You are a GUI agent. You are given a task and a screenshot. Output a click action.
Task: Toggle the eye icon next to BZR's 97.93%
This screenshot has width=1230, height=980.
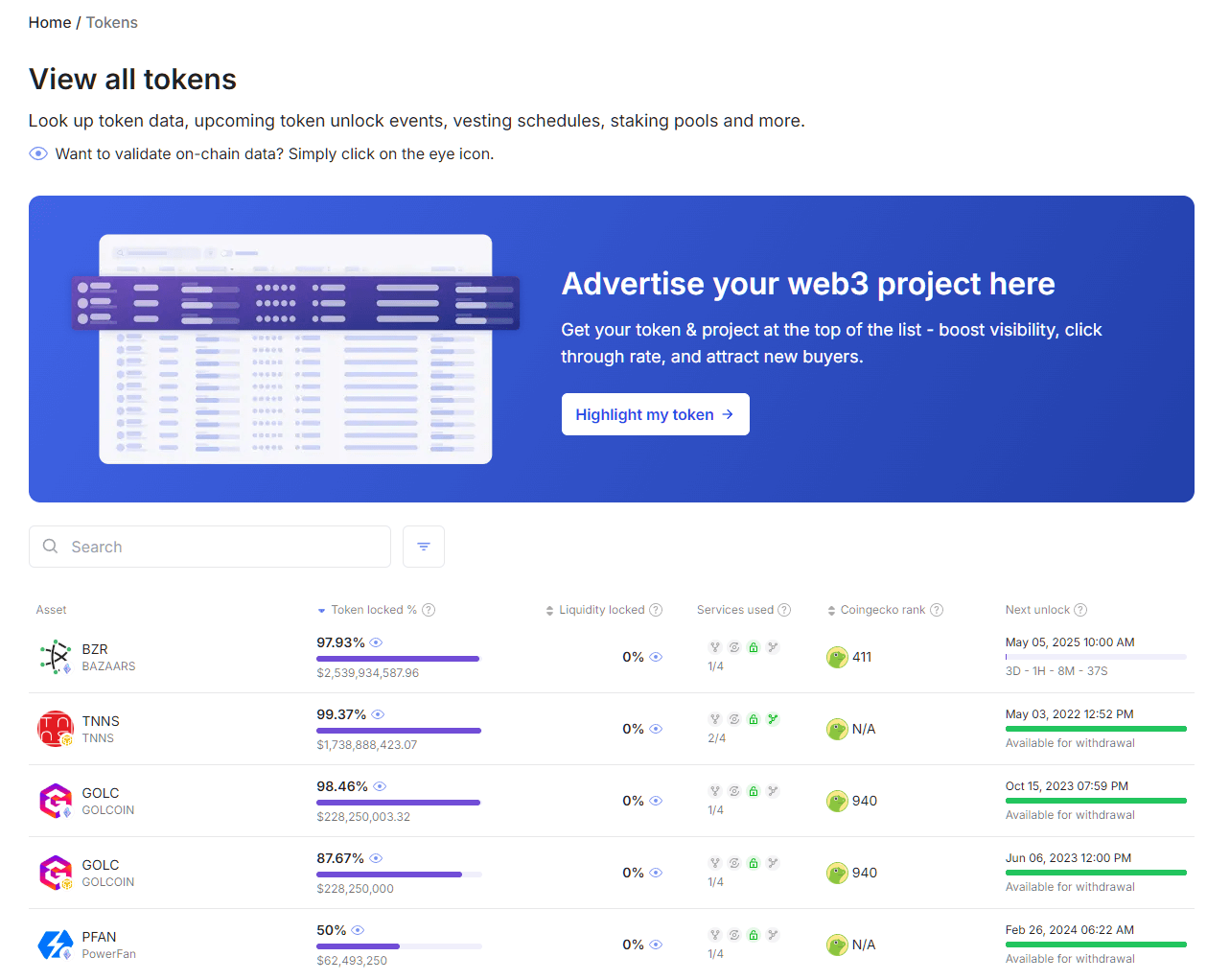(376, 642)
